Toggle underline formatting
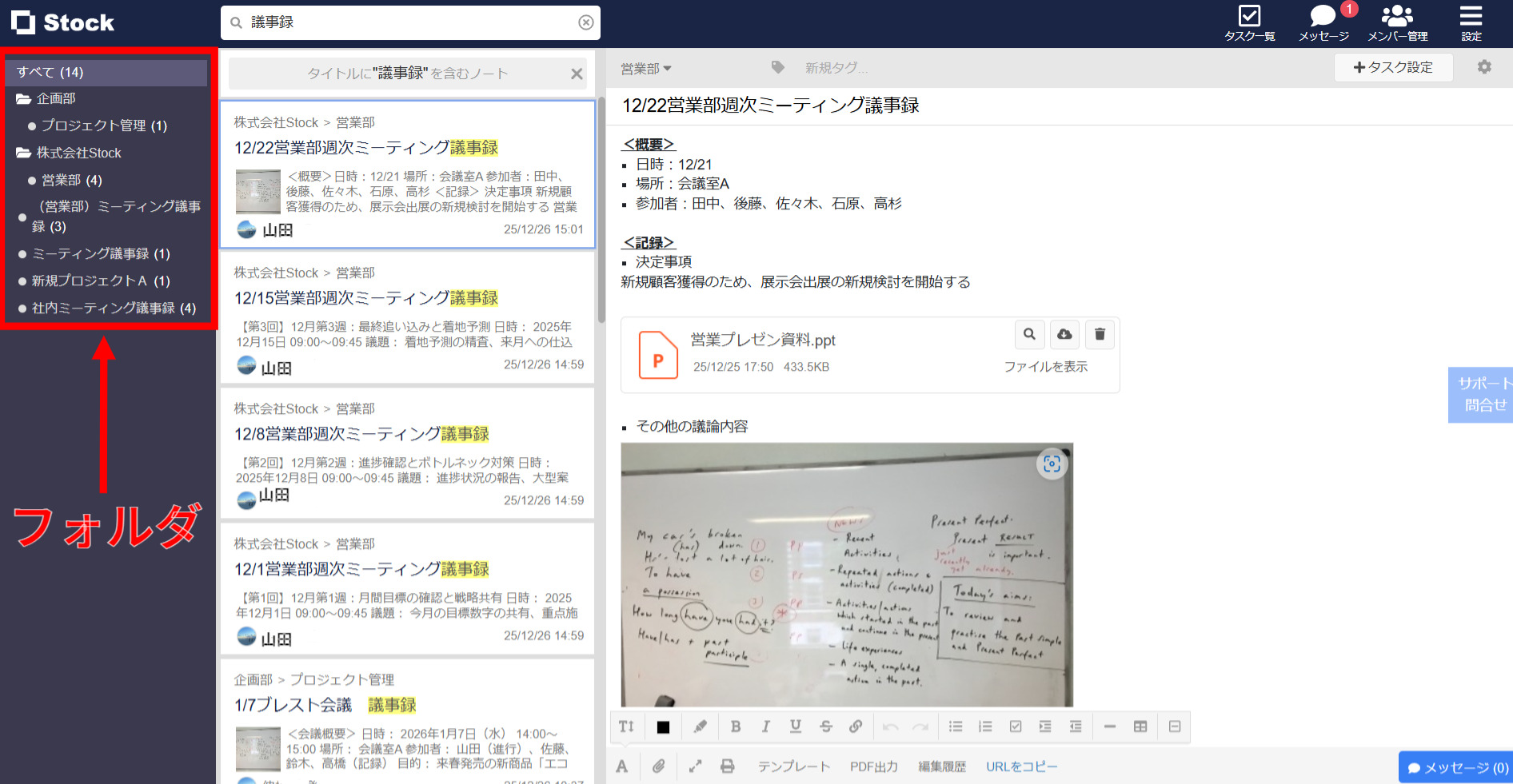Viewport: 1513px width, 784px height. coord(796,726)
